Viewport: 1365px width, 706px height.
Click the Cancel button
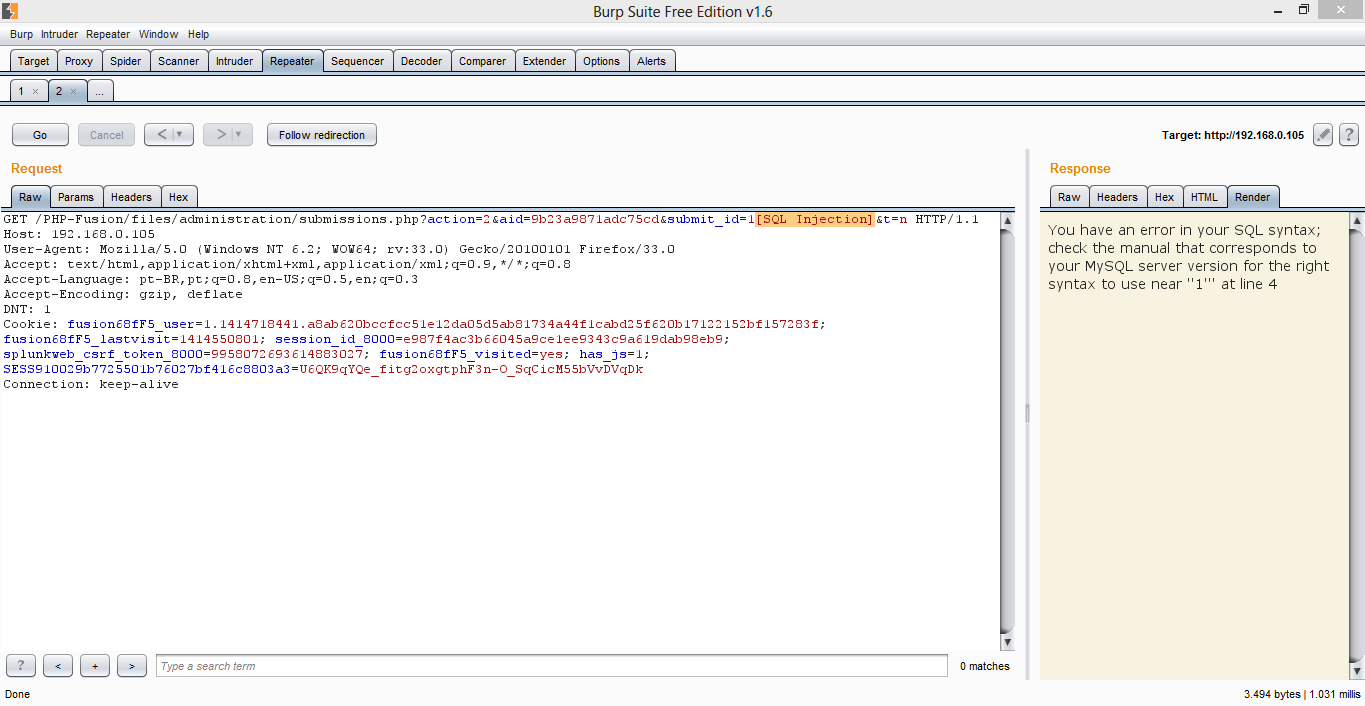[107, 135]
